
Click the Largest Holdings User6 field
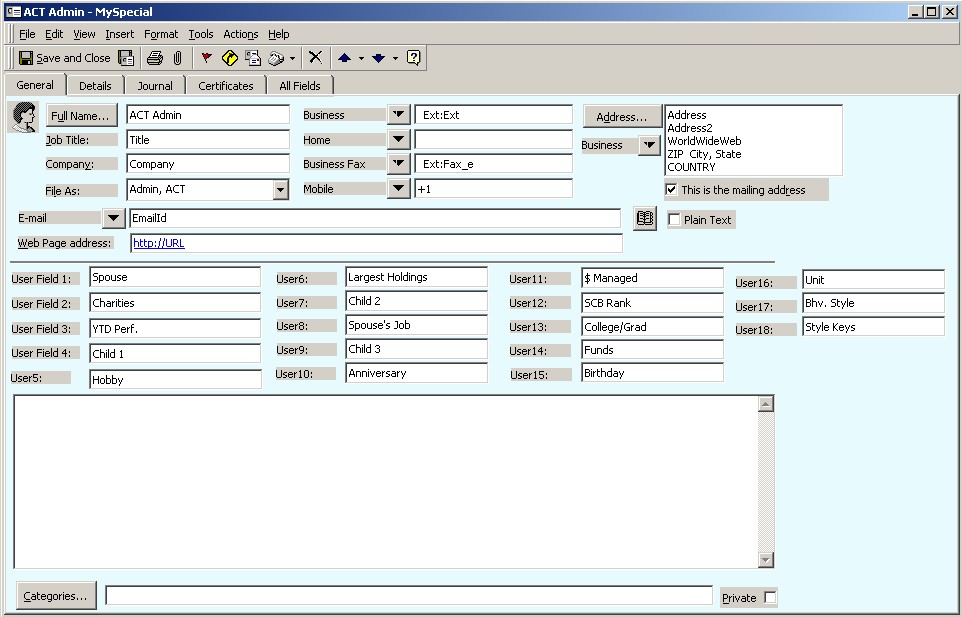pos(416,277)
